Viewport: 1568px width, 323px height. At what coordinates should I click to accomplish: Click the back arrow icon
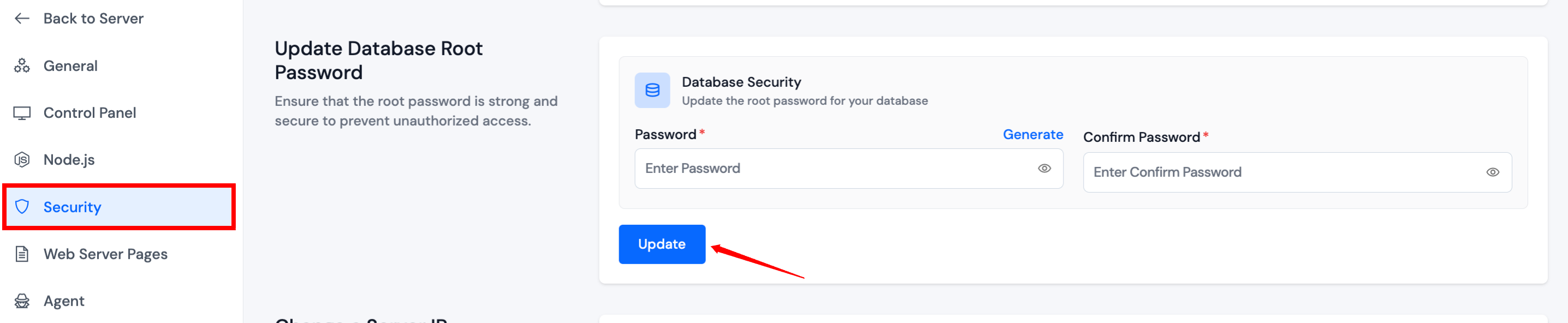click(x=22, y=18)
